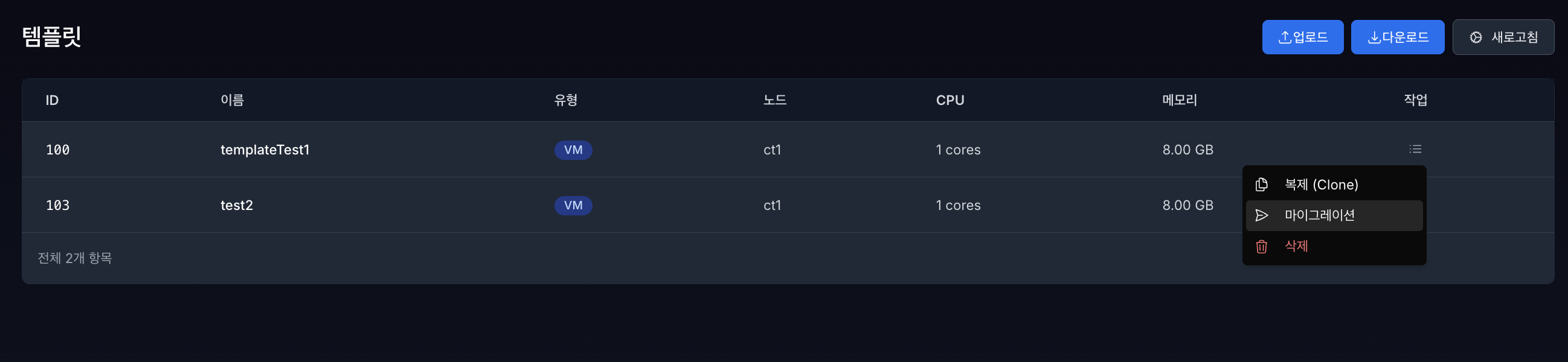Select the templateTest1 template name
The image size is (1568, 362).
pos(265,150)
